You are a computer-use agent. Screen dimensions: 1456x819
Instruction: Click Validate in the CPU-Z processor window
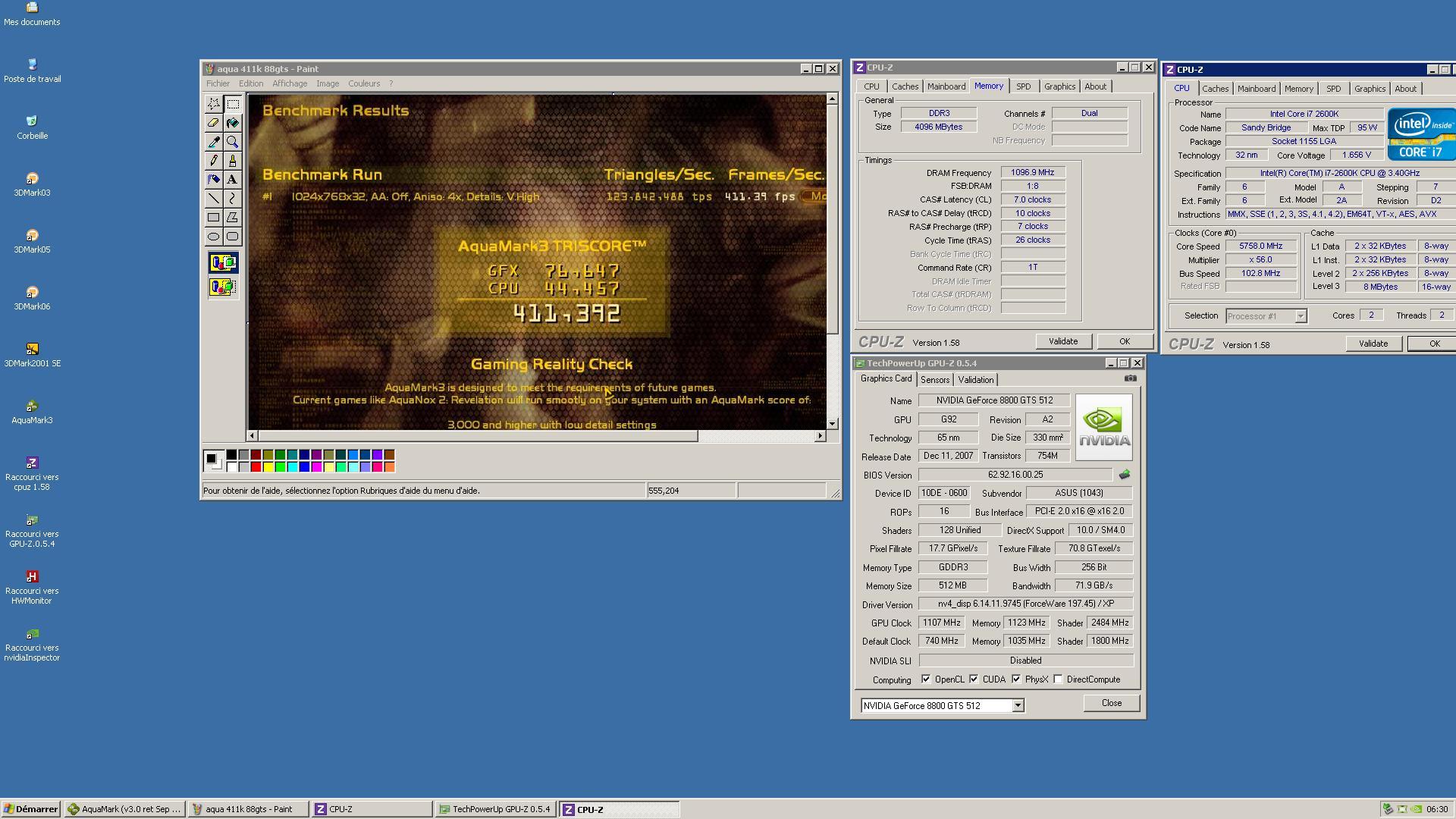[x=1373, y=344]
